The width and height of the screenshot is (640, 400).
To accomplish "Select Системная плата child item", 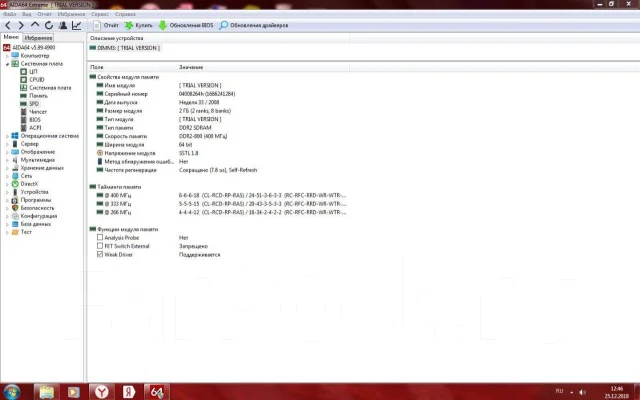I will 50,88.
